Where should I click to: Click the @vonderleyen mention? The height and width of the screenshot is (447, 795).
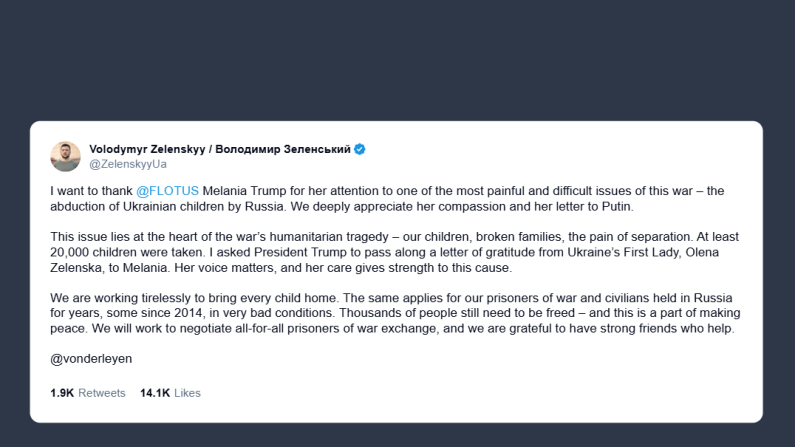click(x=91, y=357)
